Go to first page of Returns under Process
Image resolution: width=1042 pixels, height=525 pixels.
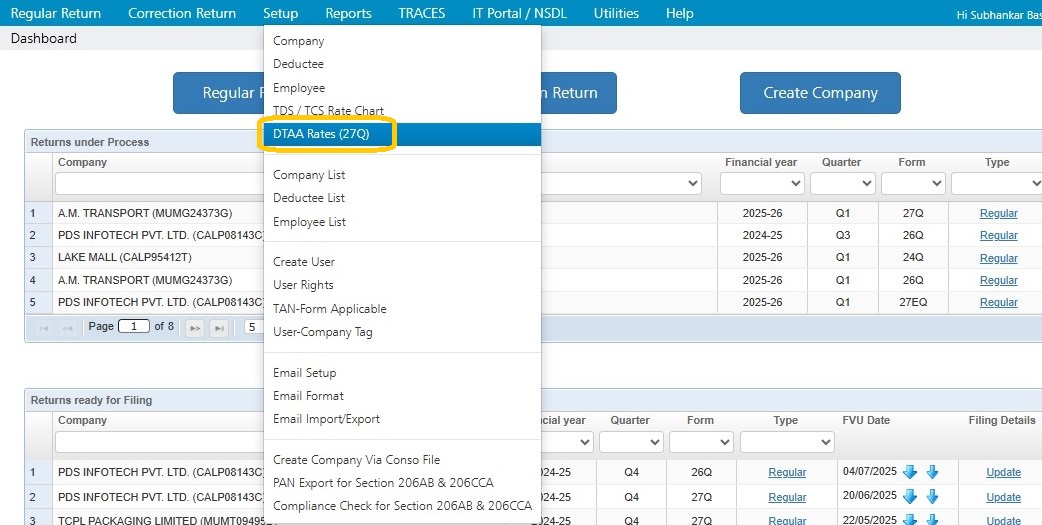[x=44, y=327]
